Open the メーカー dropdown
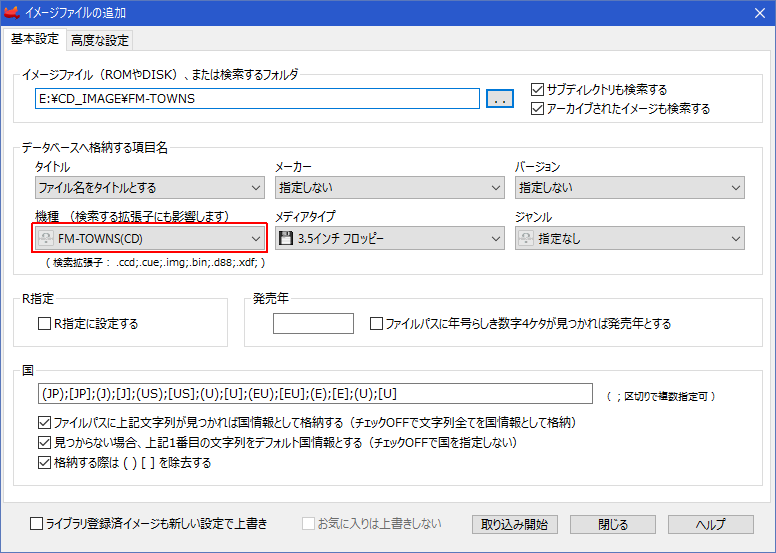776x553 pixels. tap(389, 188)
